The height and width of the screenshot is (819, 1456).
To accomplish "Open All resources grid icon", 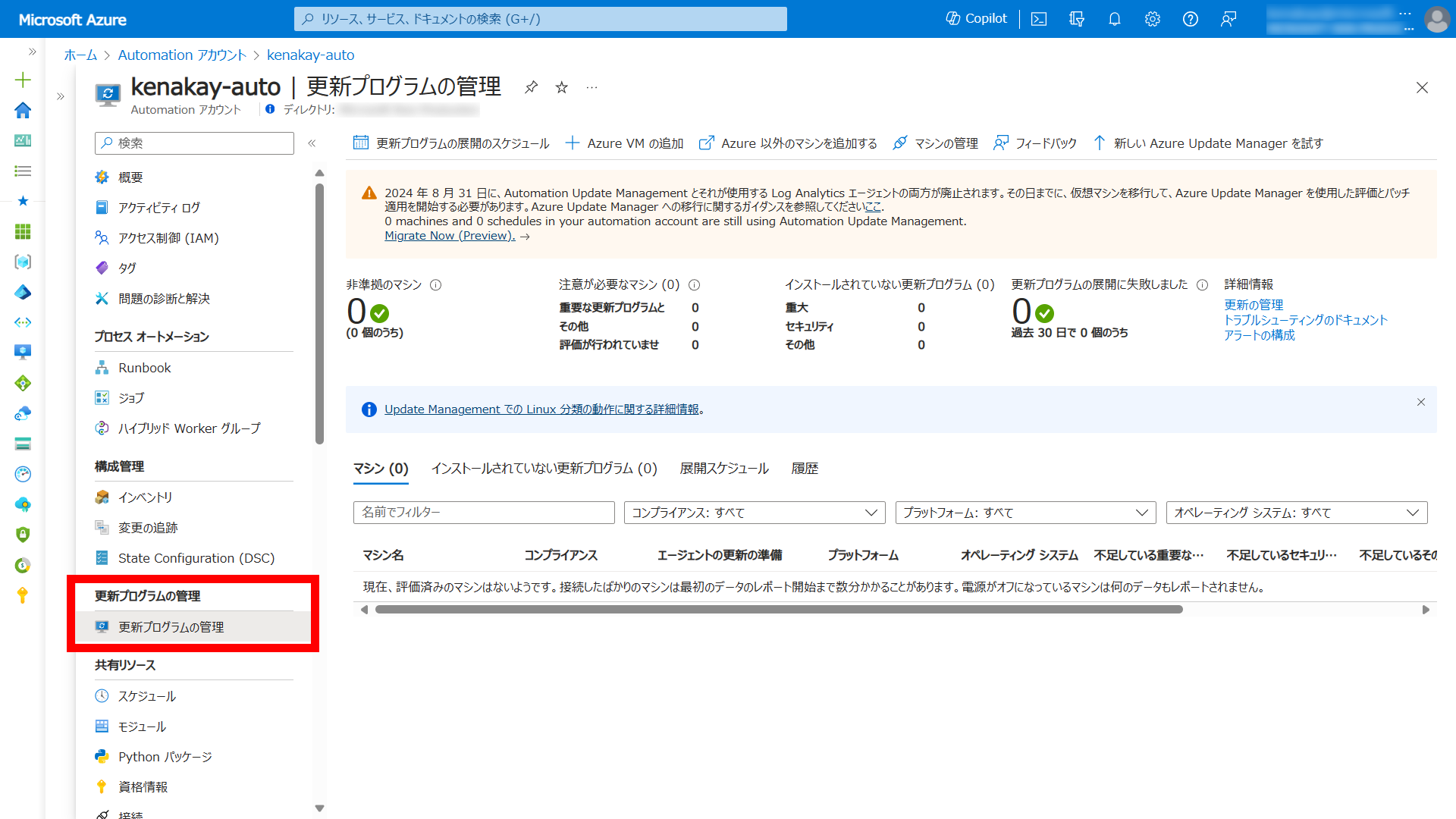I will tap(23, 232).
